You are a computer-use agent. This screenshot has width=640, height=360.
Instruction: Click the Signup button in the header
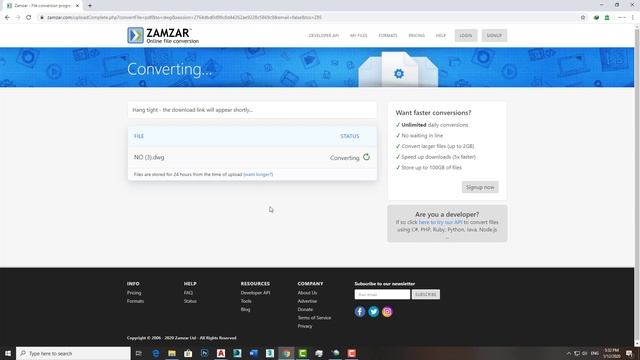(494, 36)
